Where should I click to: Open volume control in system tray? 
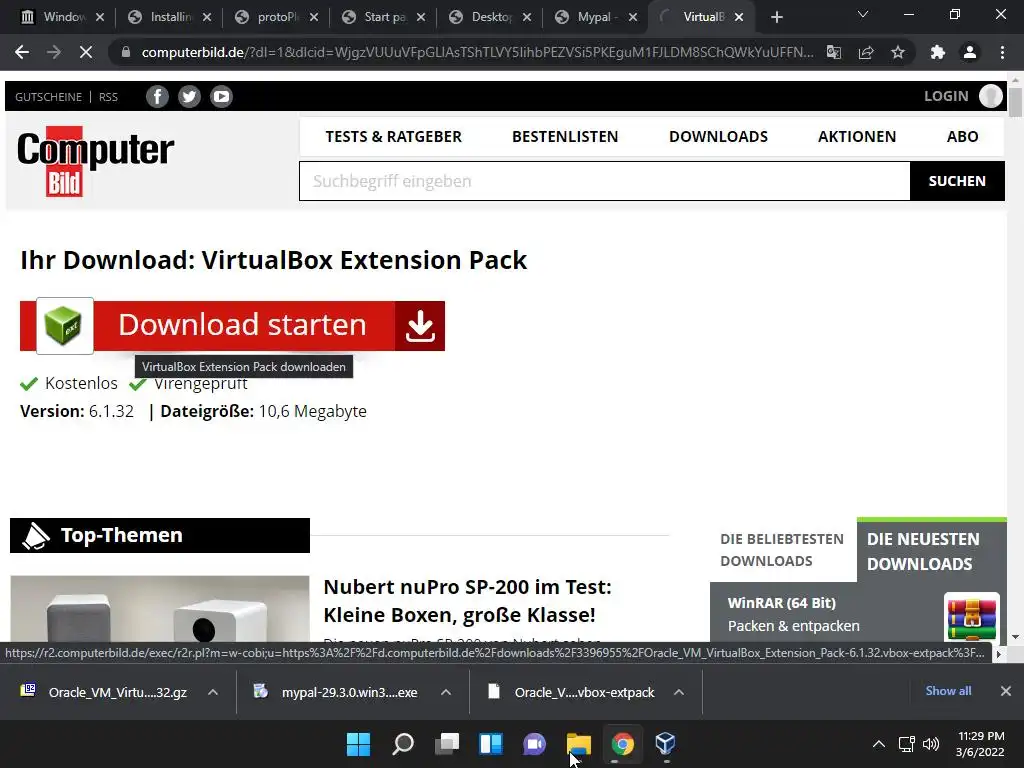tap(931, 744)
